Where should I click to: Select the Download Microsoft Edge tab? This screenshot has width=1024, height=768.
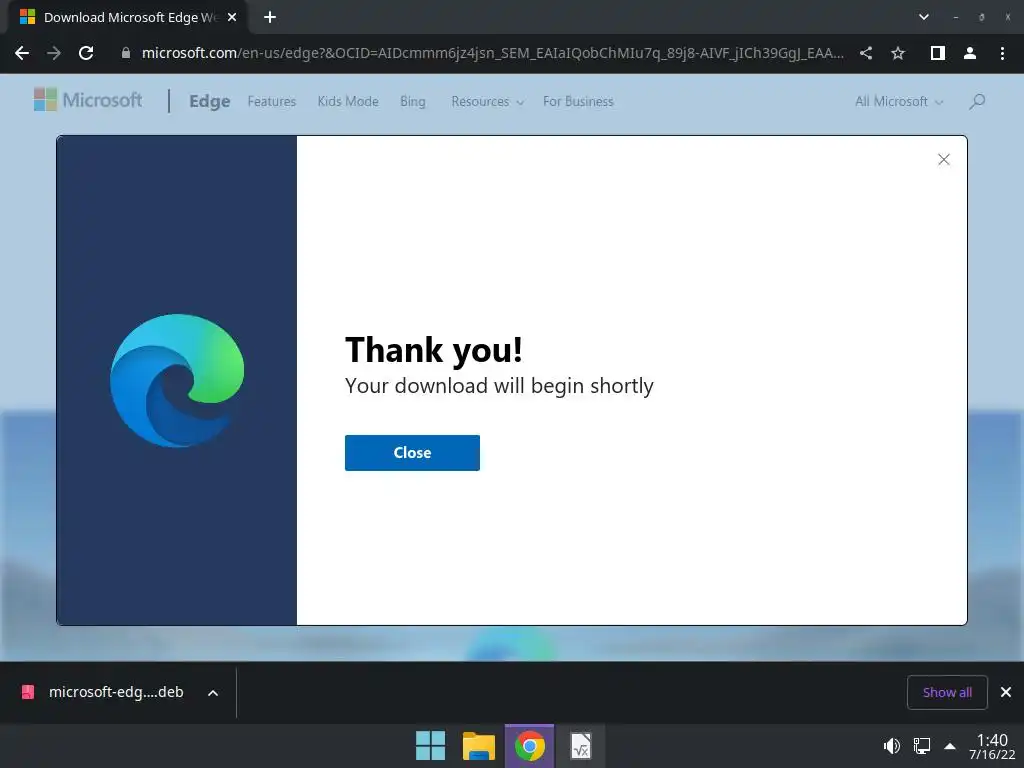click(127, 18)
